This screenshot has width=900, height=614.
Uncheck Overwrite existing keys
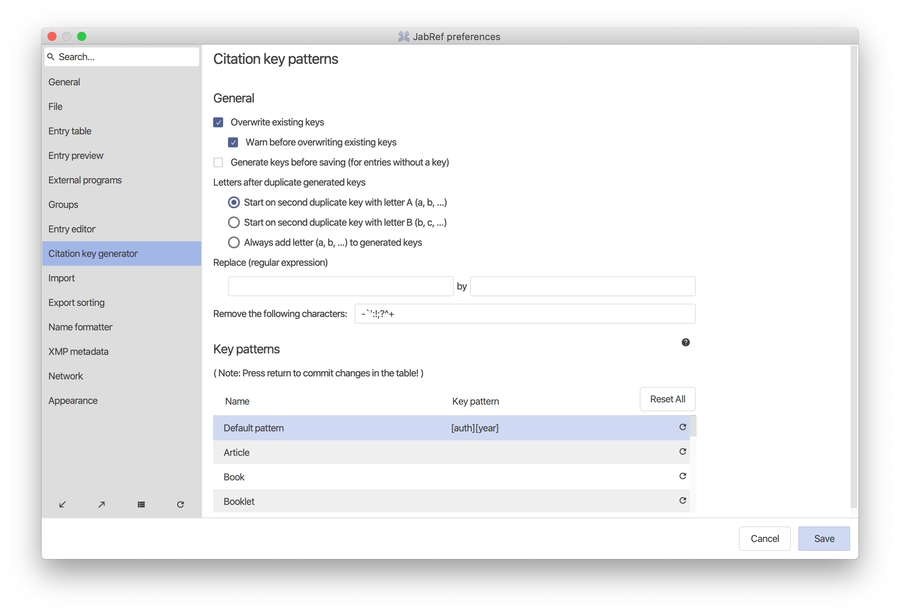coord(218,122)
